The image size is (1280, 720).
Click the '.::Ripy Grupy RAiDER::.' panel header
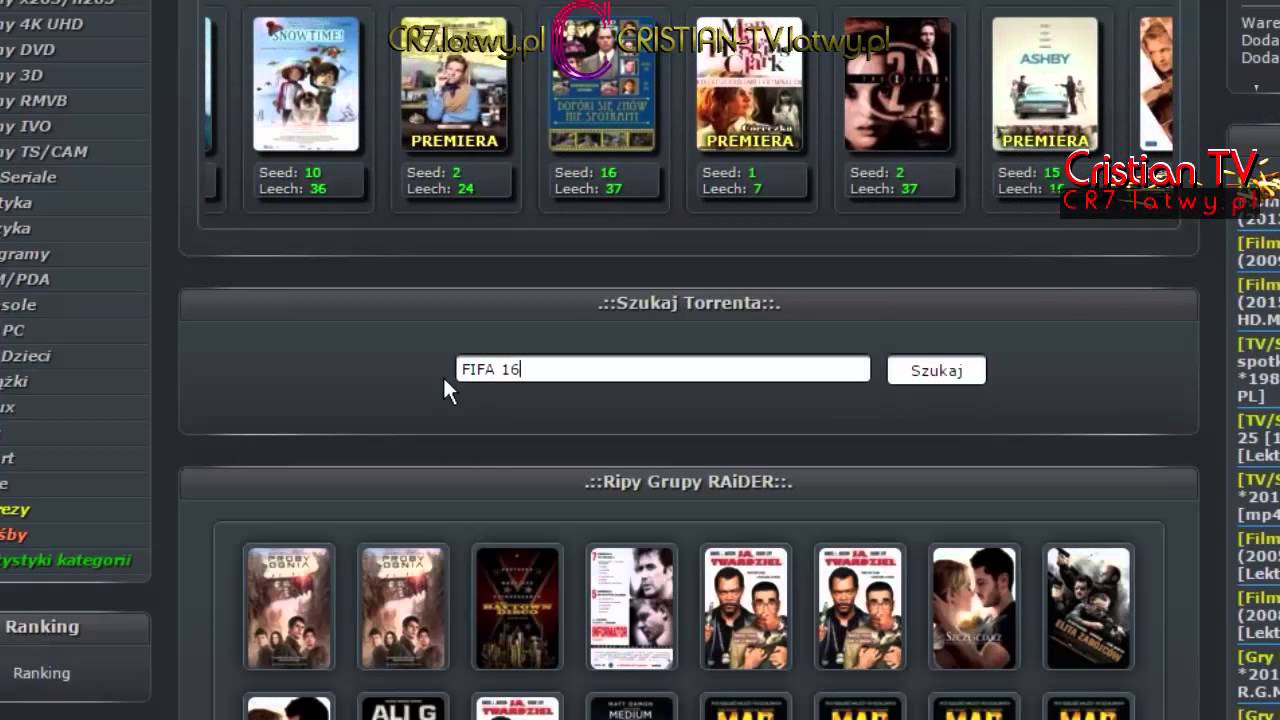coord(689,482)
